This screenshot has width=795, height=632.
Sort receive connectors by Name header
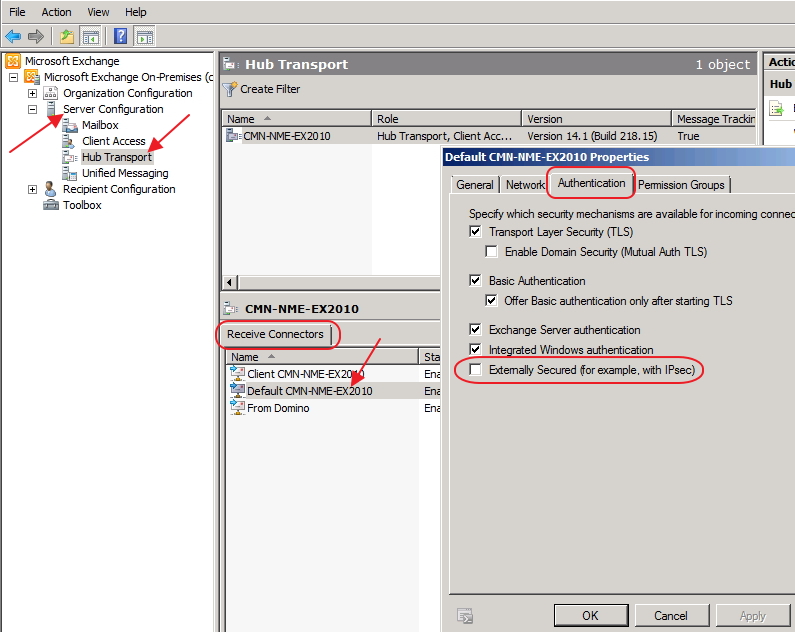tap(322, 357)
